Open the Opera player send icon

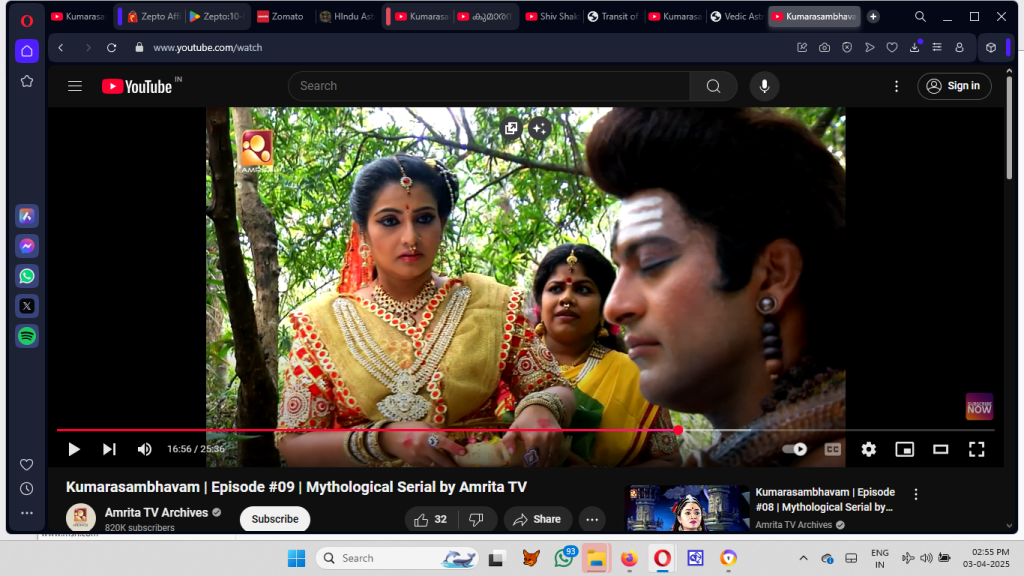[x=870, y=48]
